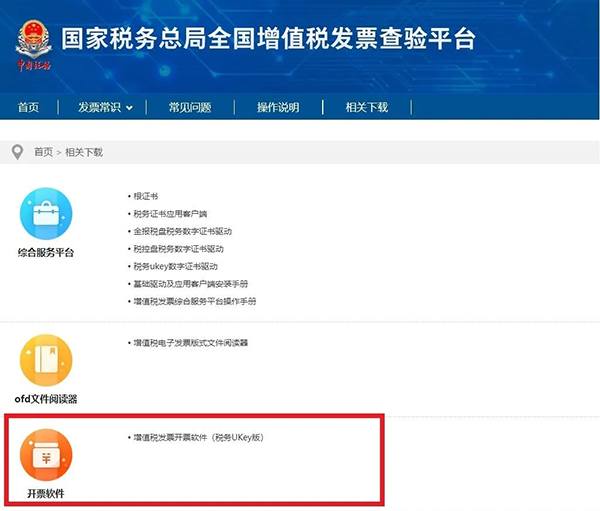The height and width of the screenshot is (511, 600).
Task: Open 基础驱动及应用客户端安装手册
Action: pyautogui.click(x=191, y=284)
